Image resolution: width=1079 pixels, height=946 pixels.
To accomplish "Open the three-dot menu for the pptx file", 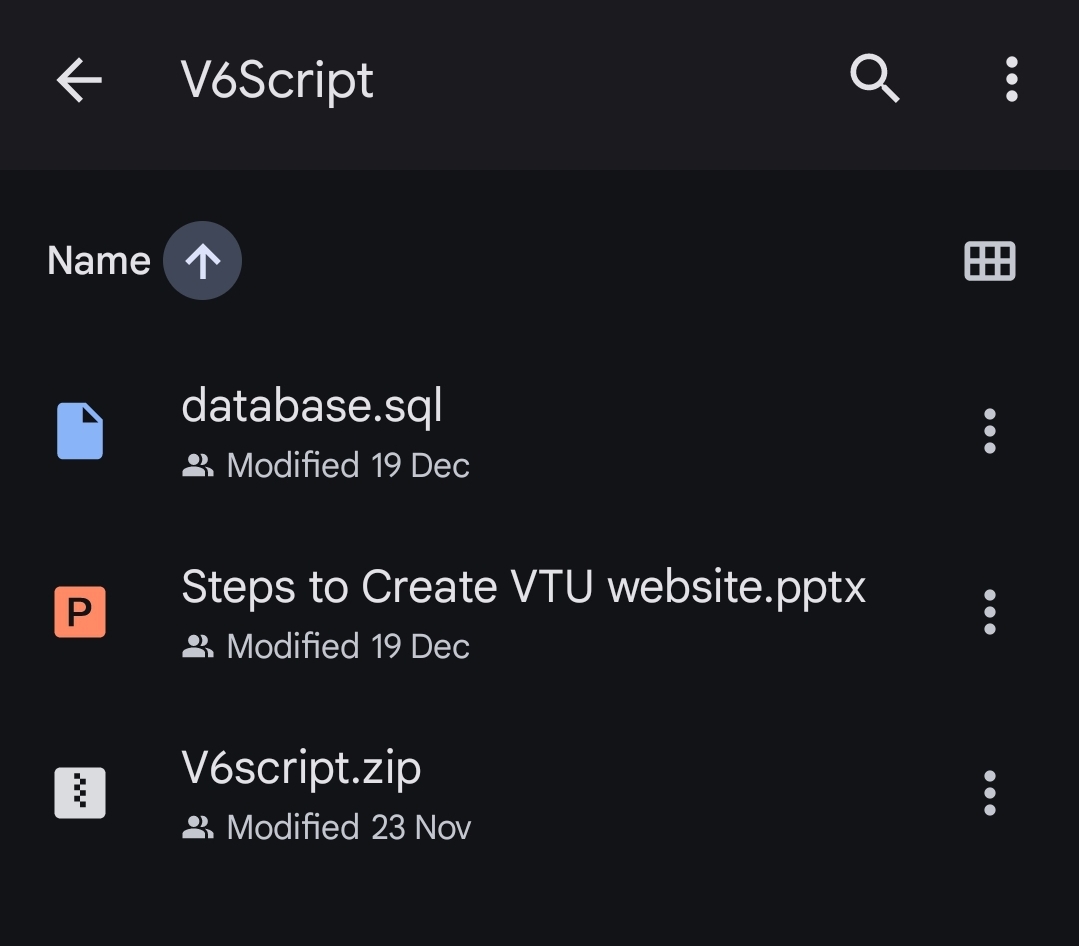I will [989, 611].
